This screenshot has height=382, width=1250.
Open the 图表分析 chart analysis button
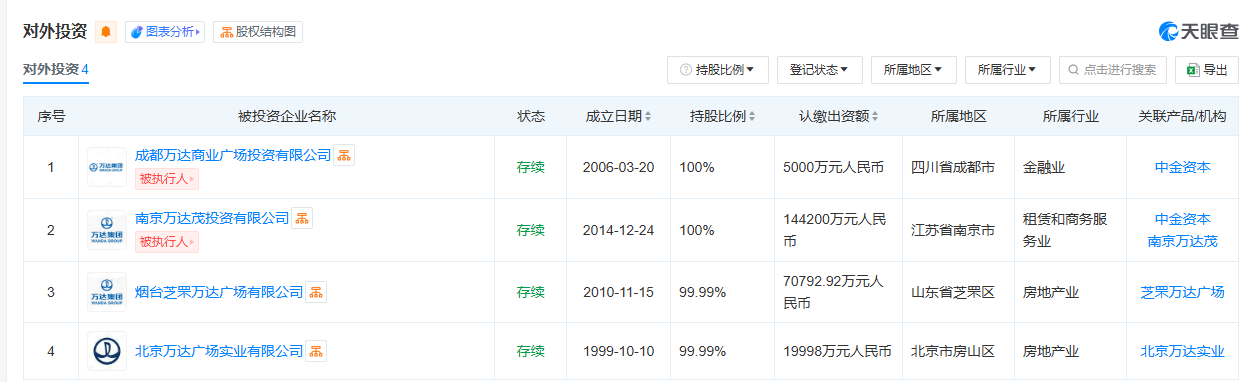165,32
